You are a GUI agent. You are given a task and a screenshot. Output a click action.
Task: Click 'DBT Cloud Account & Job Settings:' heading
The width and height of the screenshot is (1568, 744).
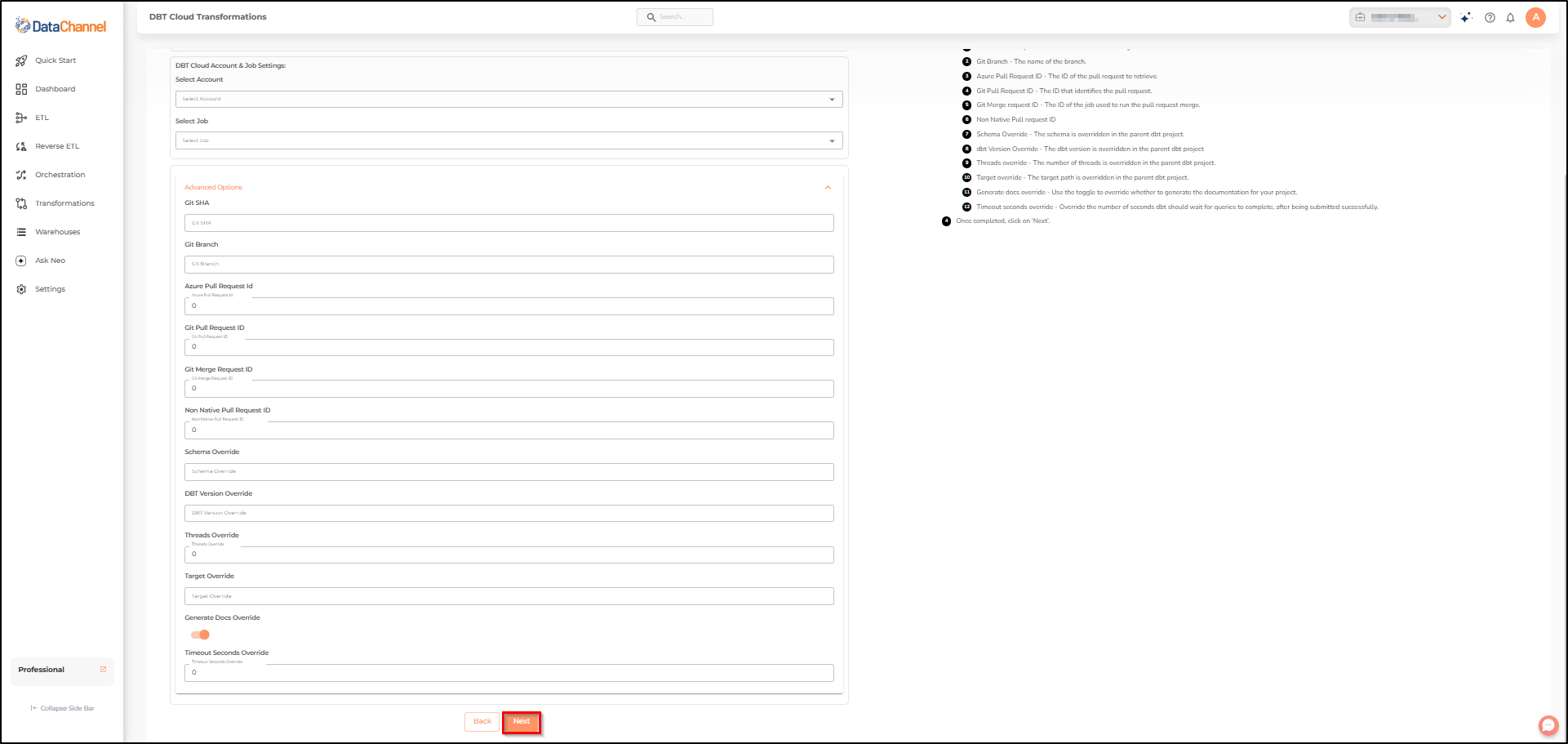pyautogui.click(x=230, y=65)
